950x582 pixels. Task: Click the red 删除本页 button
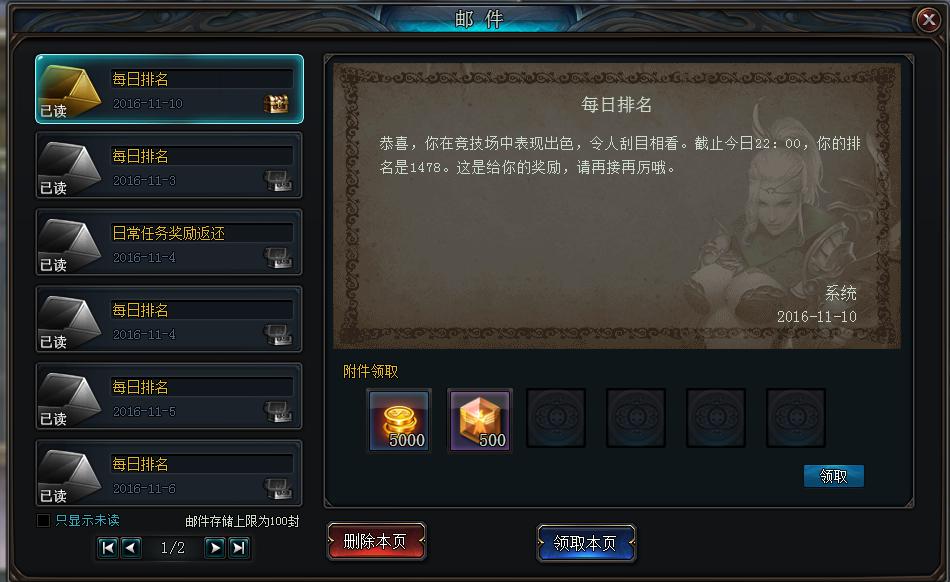pyautogui.click(x=376, y=541)
